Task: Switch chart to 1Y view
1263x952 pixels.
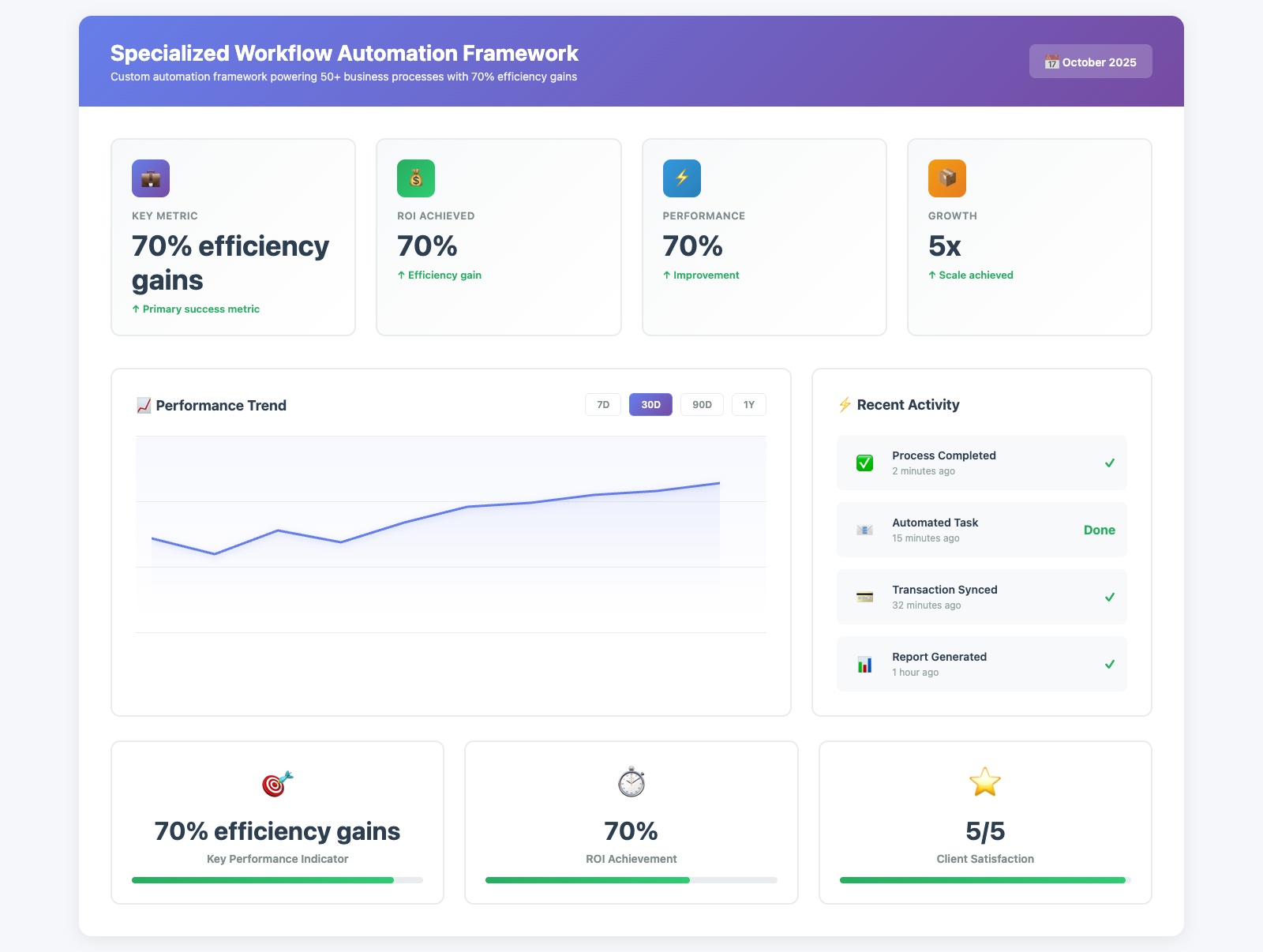Action: coord(748,405)
